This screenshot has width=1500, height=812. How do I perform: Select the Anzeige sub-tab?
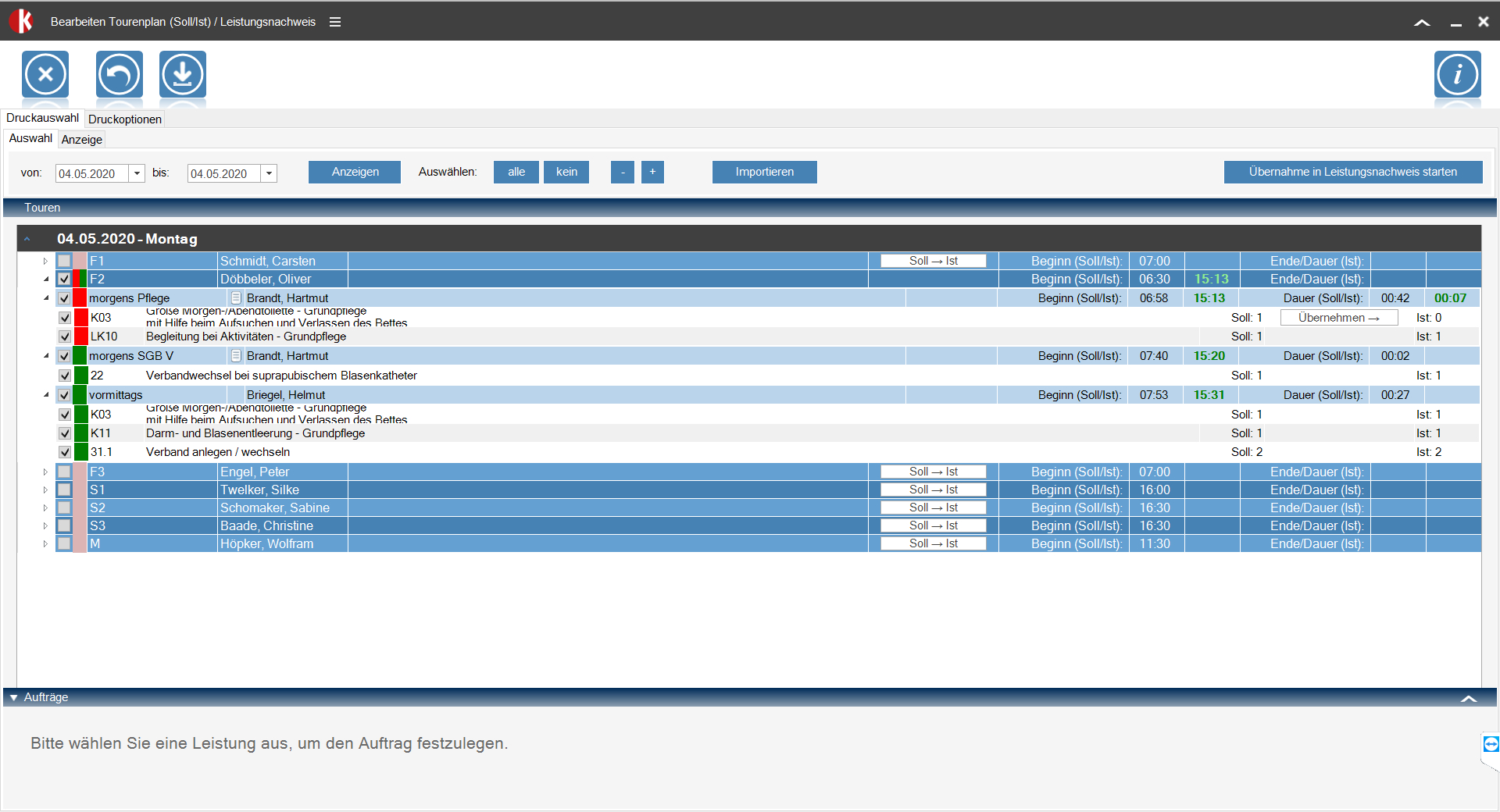(x=82, y=140)
